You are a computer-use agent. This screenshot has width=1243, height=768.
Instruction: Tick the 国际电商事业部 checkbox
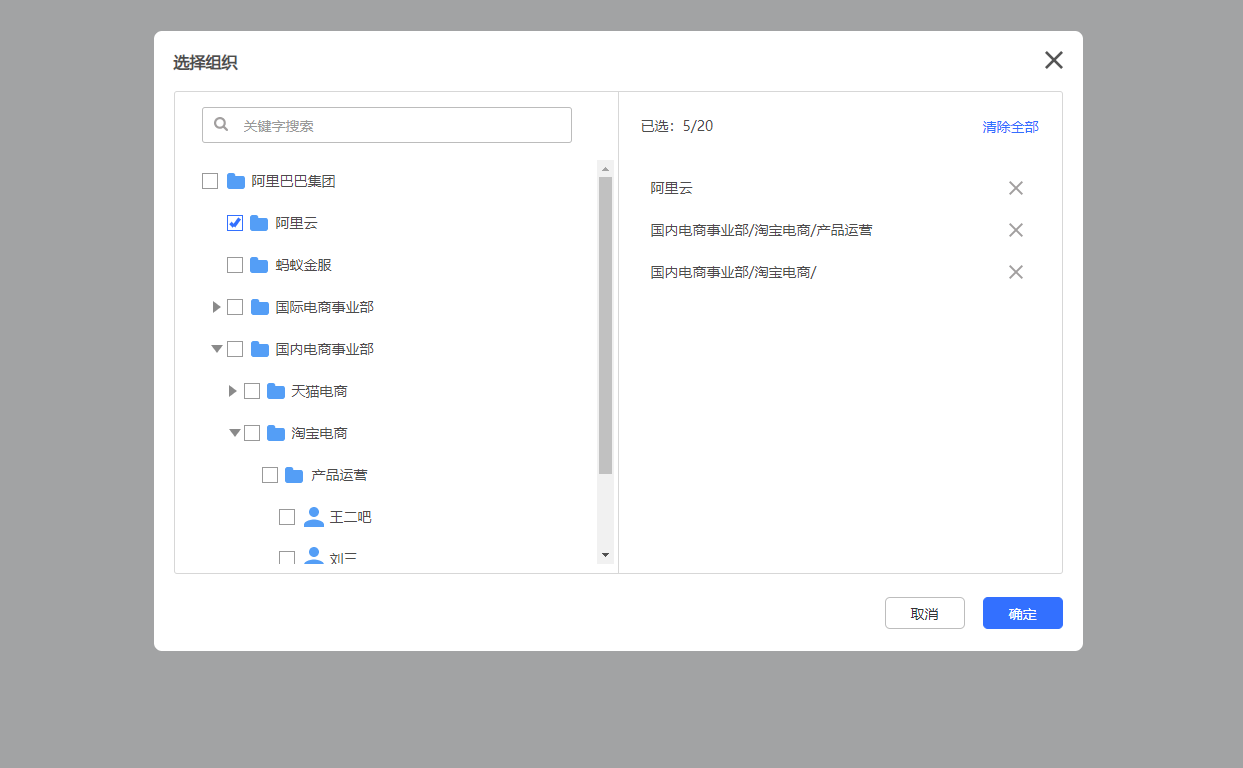point(235,307)
